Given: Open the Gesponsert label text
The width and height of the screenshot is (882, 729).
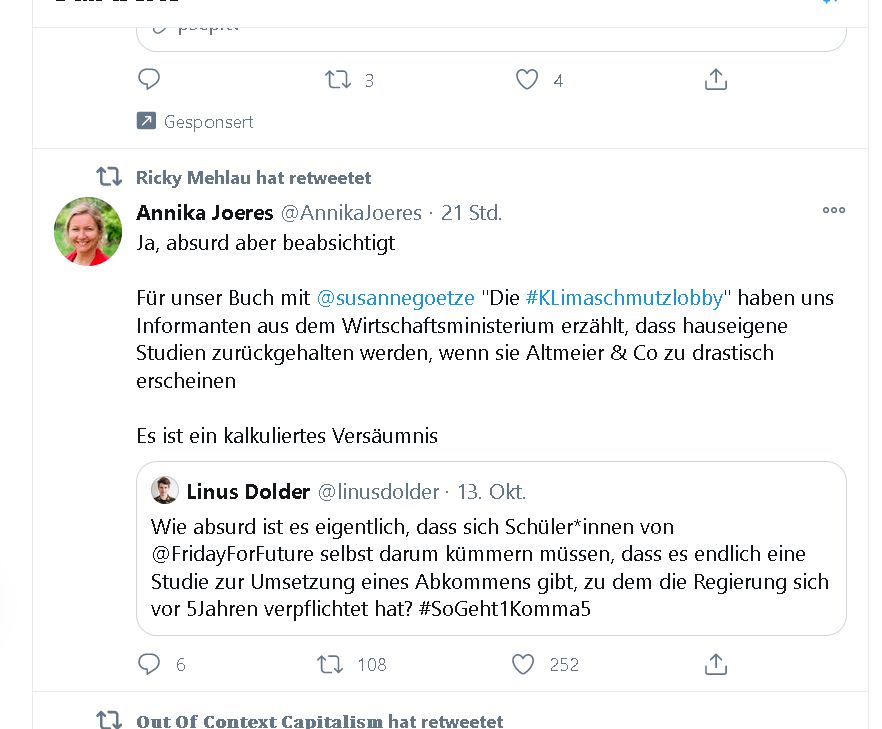Looking at the screenshot, I should (208, 122).
